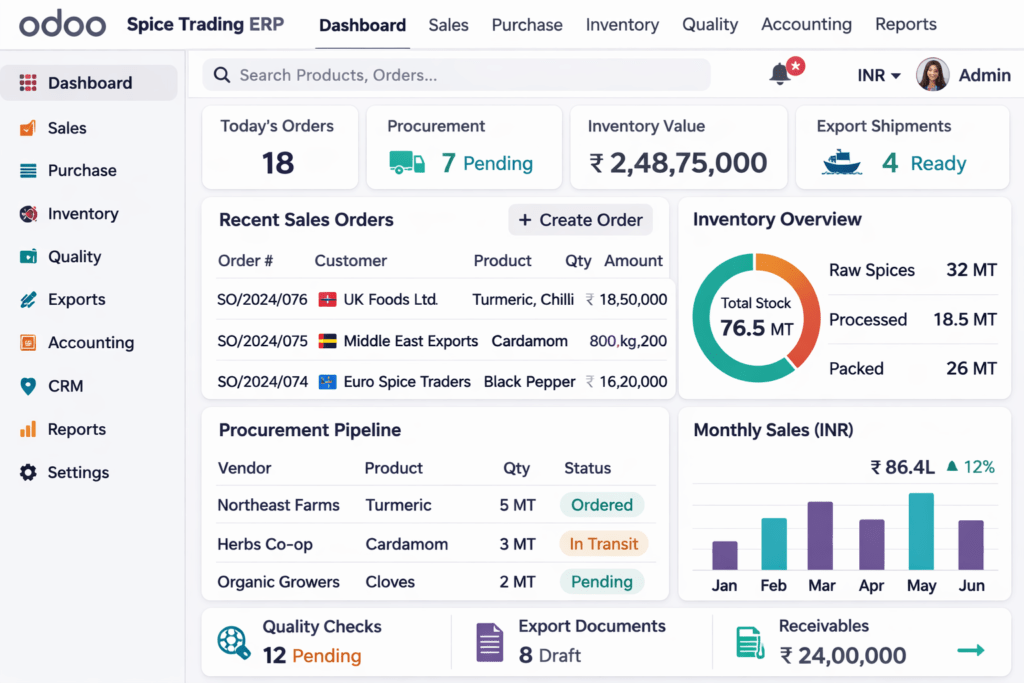
Task: Switch to the Accounting tab in top navigation
Action: (806, 24)
